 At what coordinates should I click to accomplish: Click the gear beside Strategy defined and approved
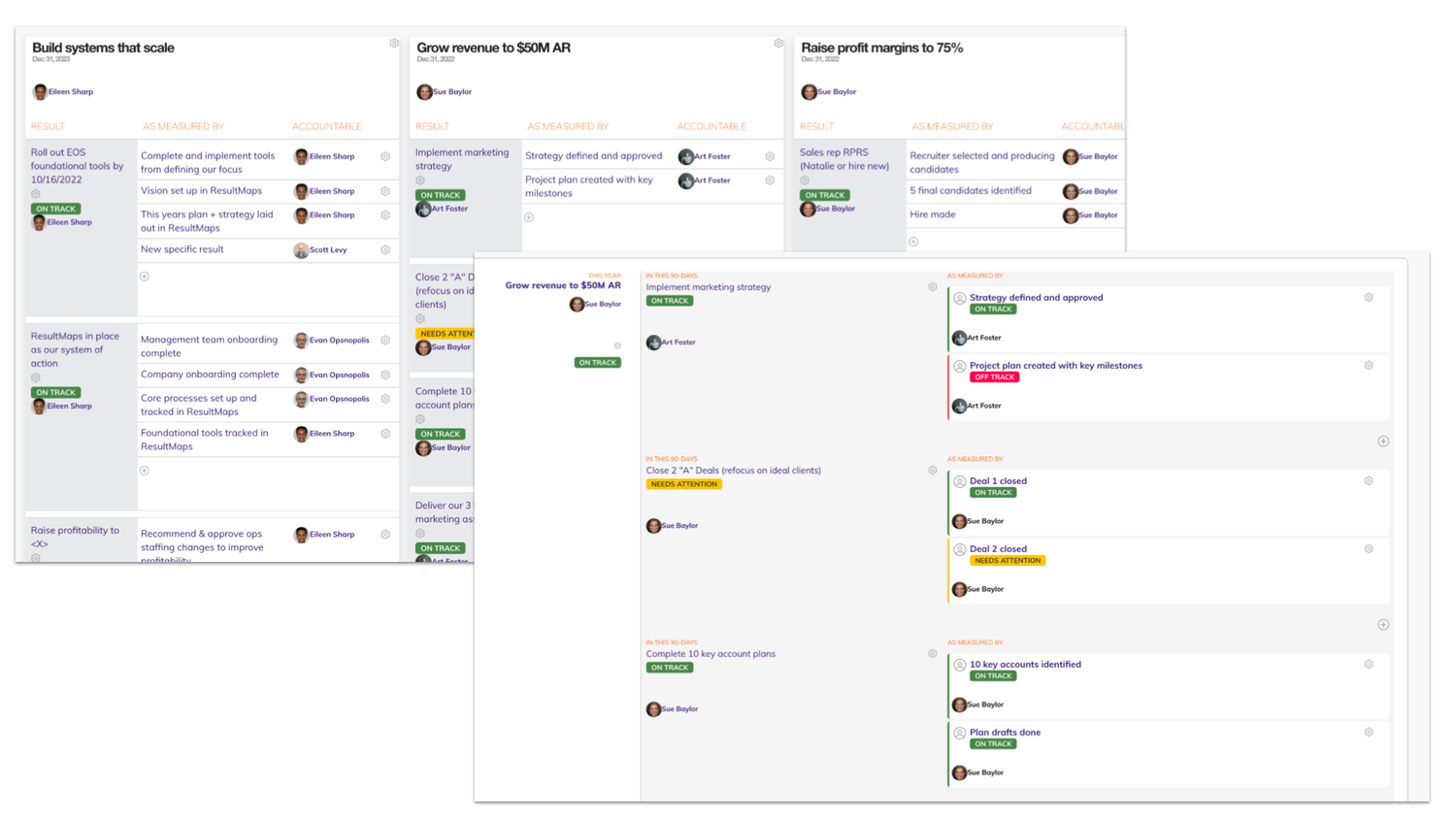pos(1369,297)
